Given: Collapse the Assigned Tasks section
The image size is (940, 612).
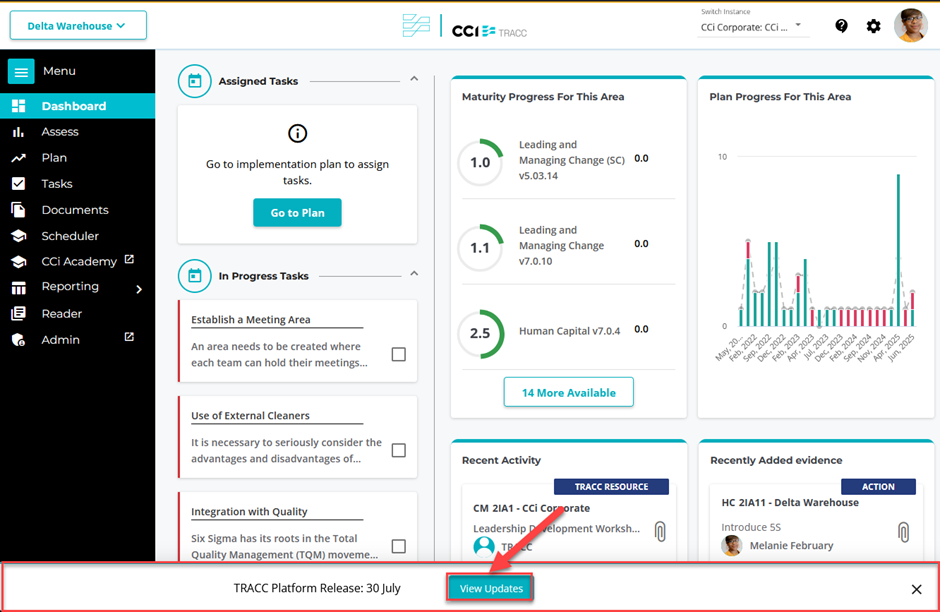Looking at the screenshot, I should click(414, 79).
